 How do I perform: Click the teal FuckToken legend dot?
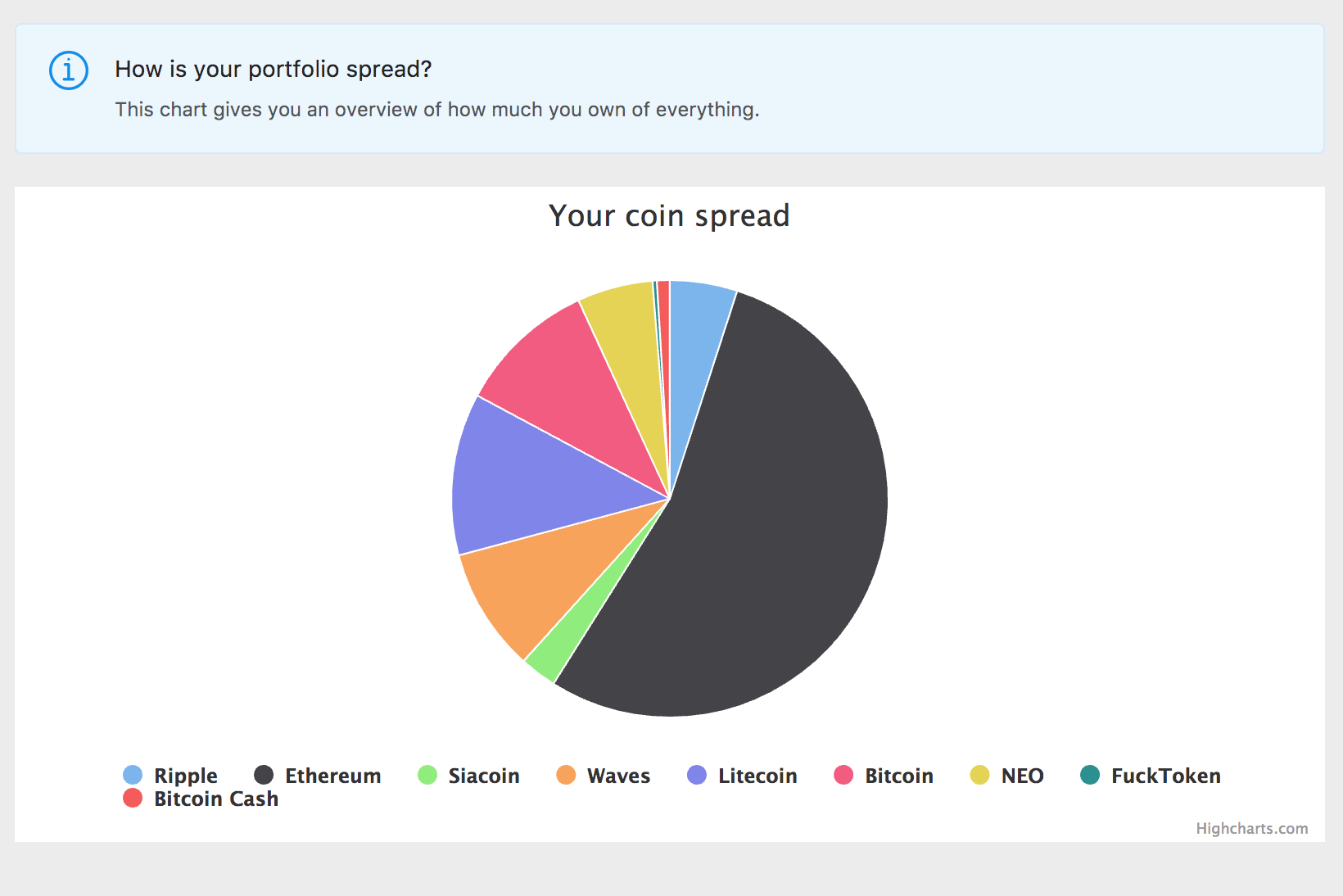click(x=1090, y=775)
